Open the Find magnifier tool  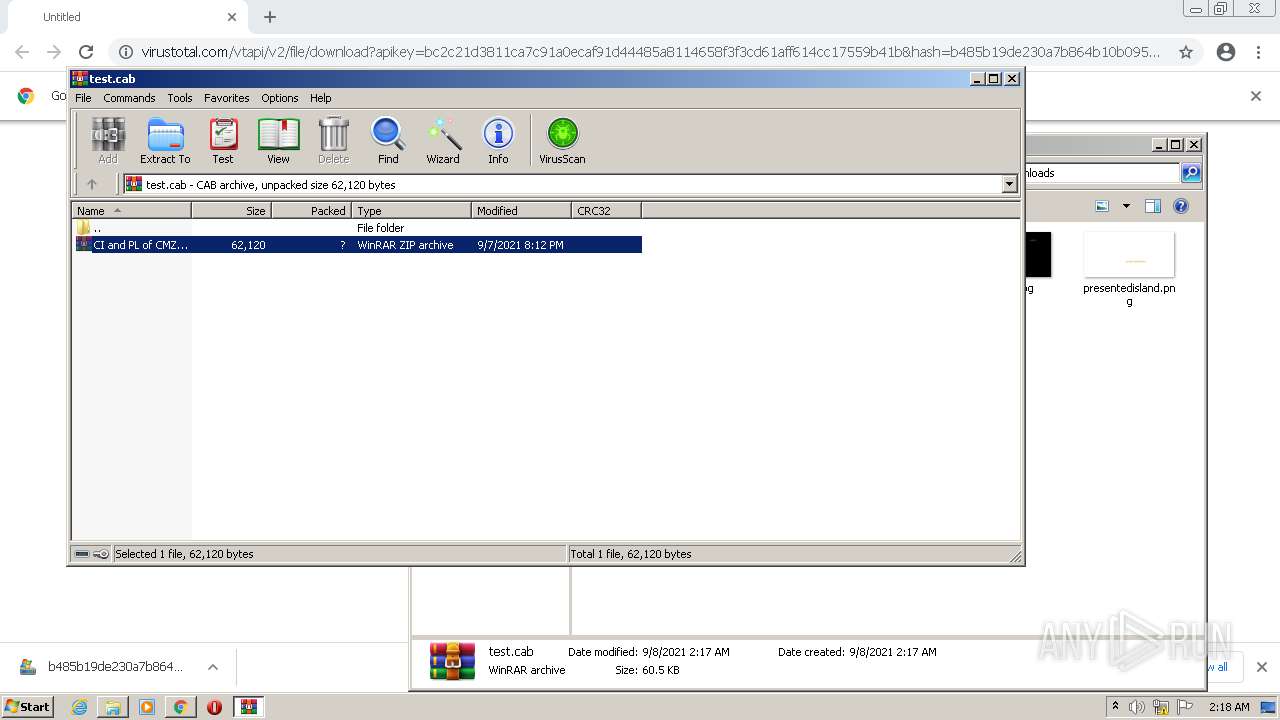(x=388, y=141)
